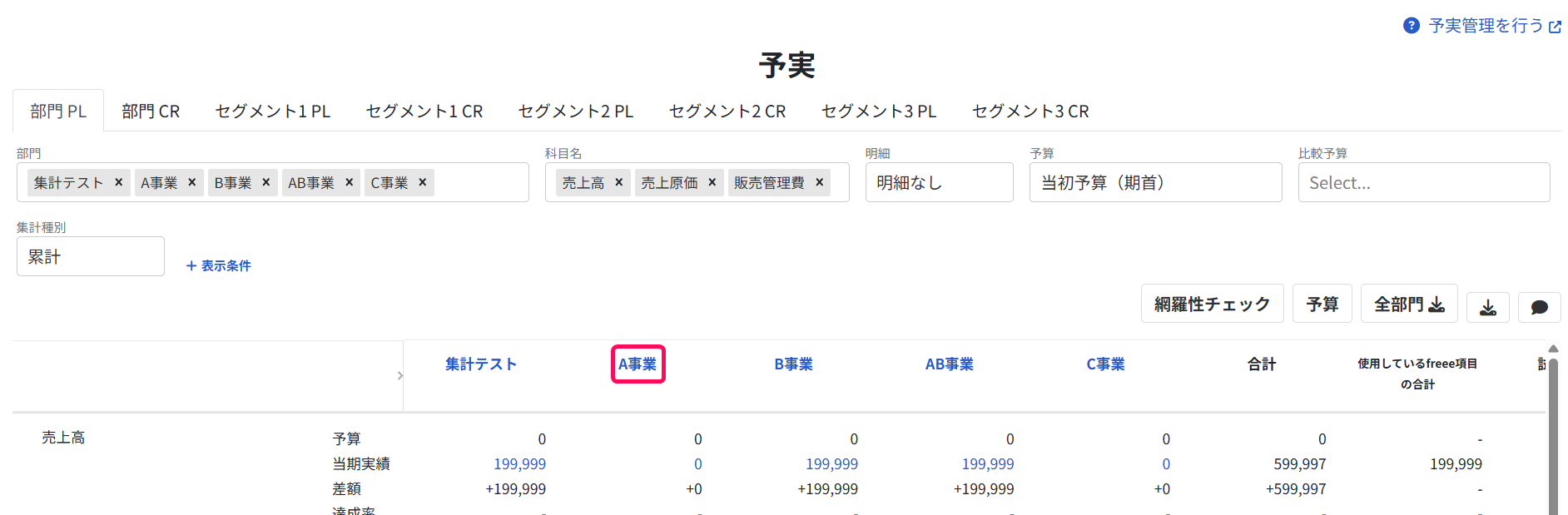Switch to セグメント3 PL tab
The width and height of the screenshot is (1568, 515).
pos(879,111)
